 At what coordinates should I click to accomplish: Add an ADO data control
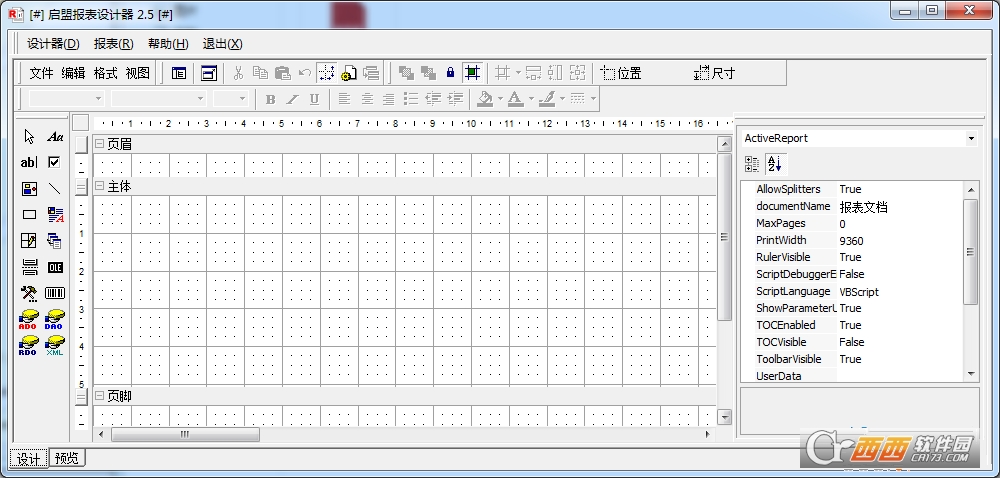pos(29,319)
